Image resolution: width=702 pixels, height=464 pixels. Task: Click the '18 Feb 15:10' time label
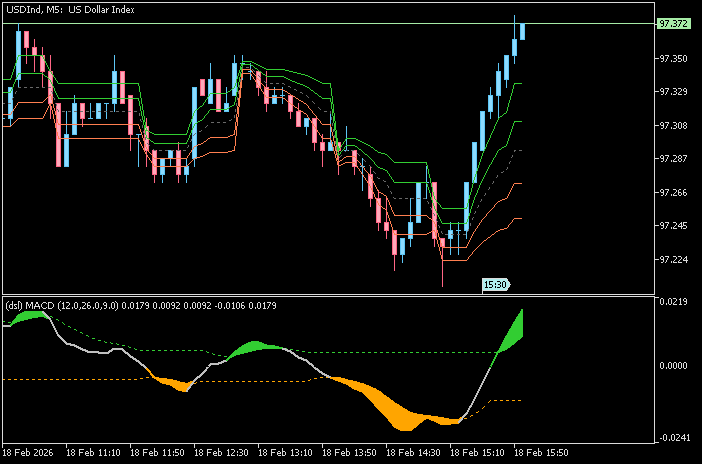point(478,452)
